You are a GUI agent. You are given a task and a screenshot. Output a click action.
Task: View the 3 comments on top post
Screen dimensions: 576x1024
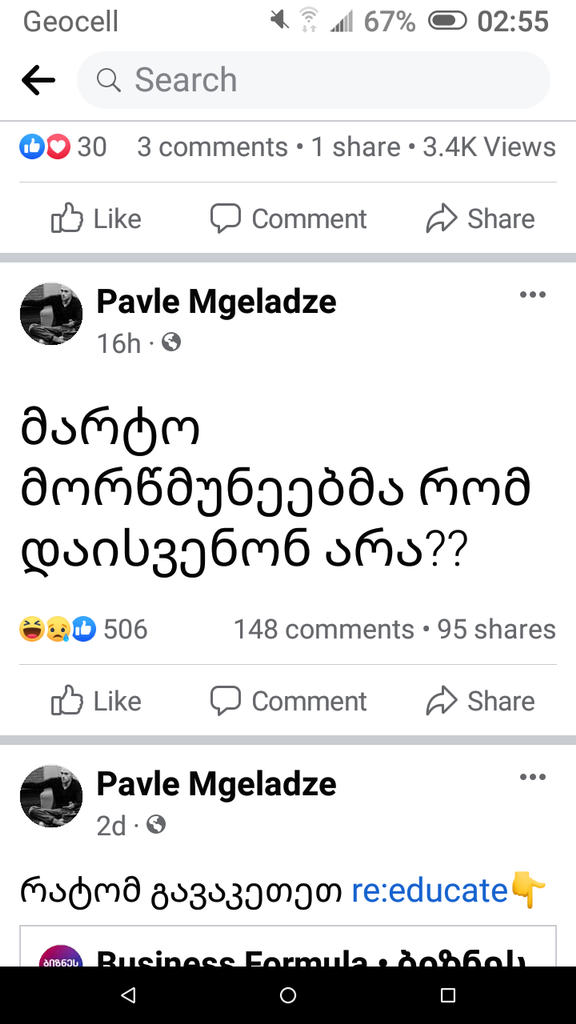point(212,147)
